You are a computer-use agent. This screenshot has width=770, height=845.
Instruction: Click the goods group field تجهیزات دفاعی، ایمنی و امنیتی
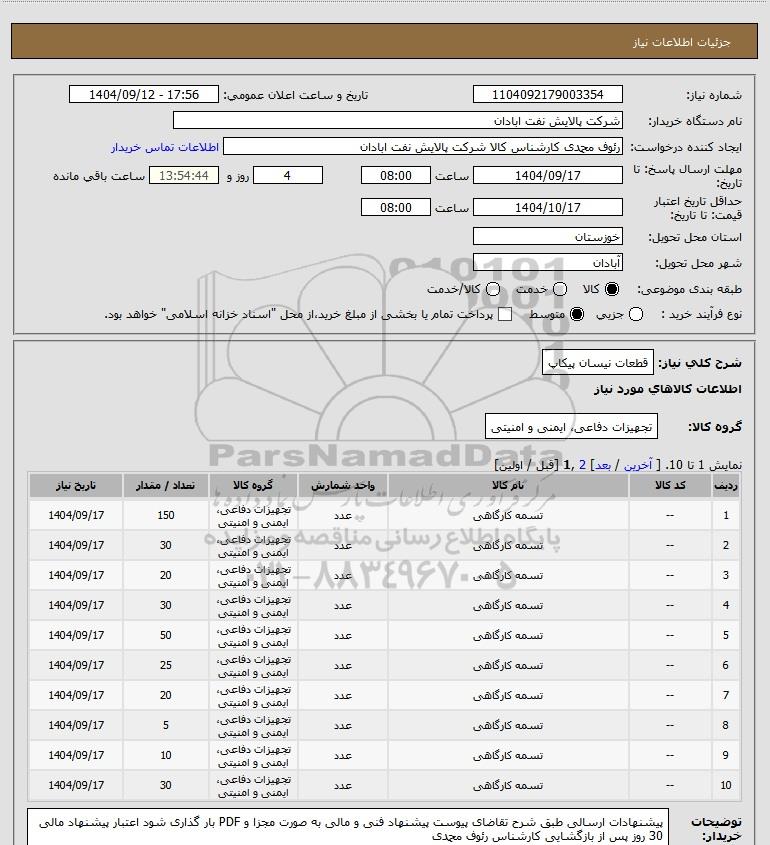coord(571,427)
